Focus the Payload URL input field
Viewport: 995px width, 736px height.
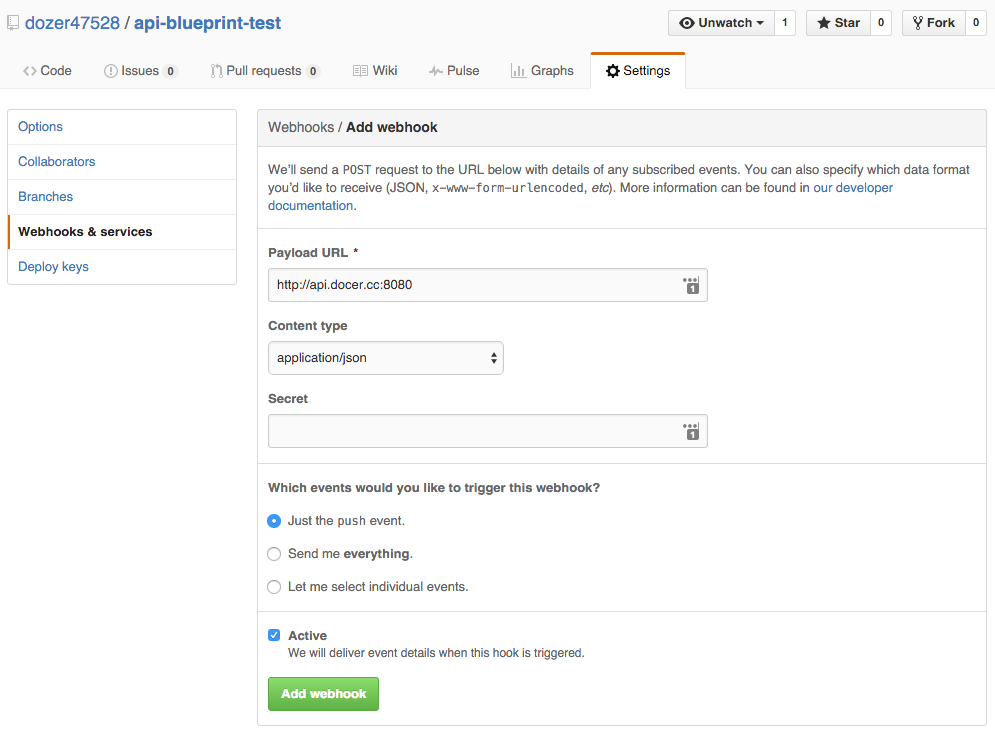tap(487, 285)
